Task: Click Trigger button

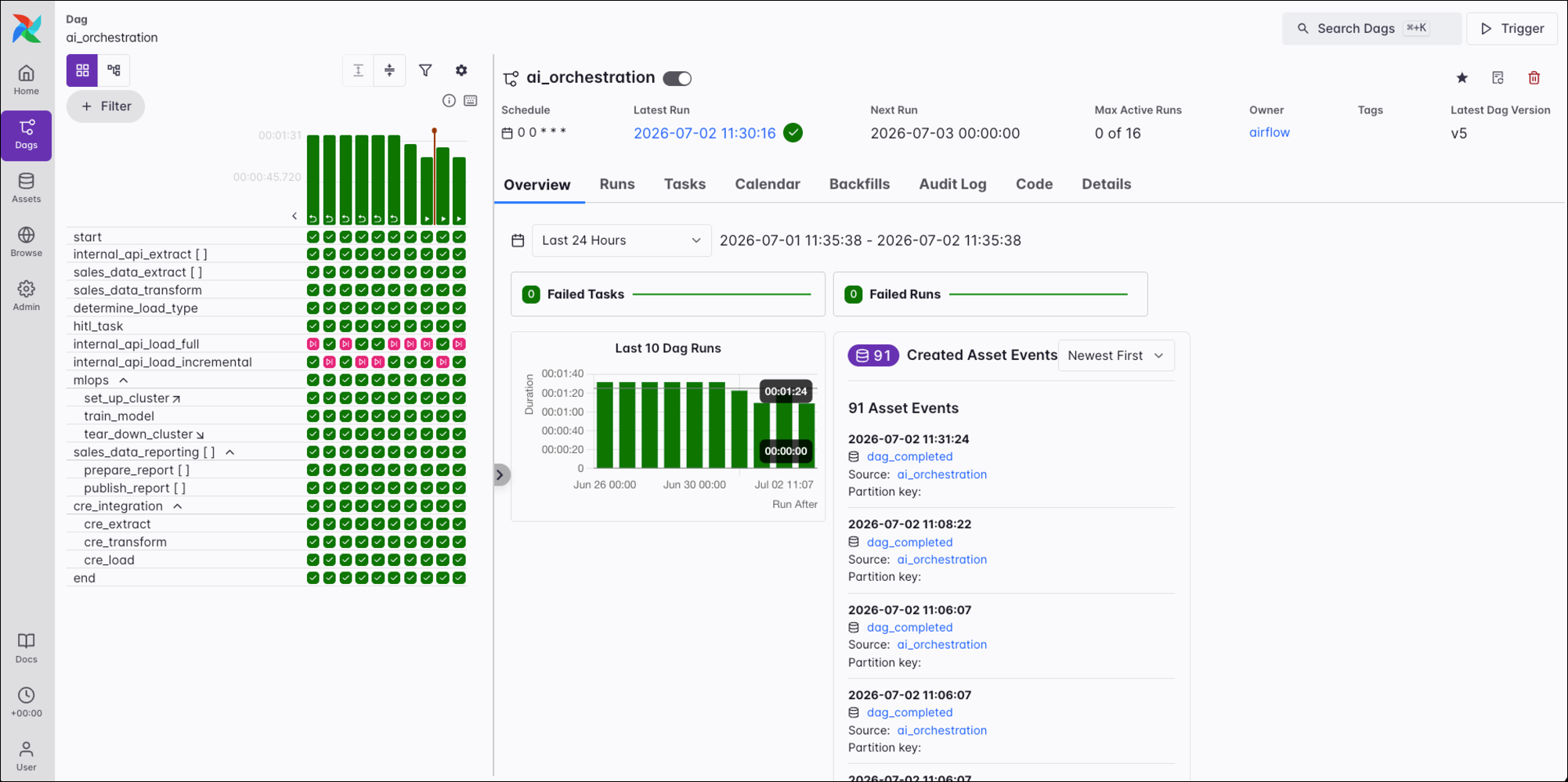Action: [1512, 28]
